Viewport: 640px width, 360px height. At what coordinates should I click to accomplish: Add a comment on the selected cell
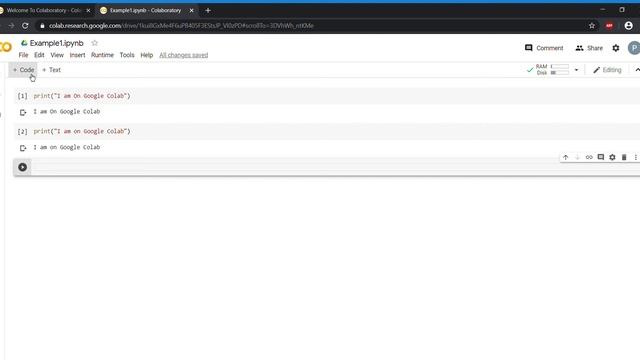tap(601, 157)
